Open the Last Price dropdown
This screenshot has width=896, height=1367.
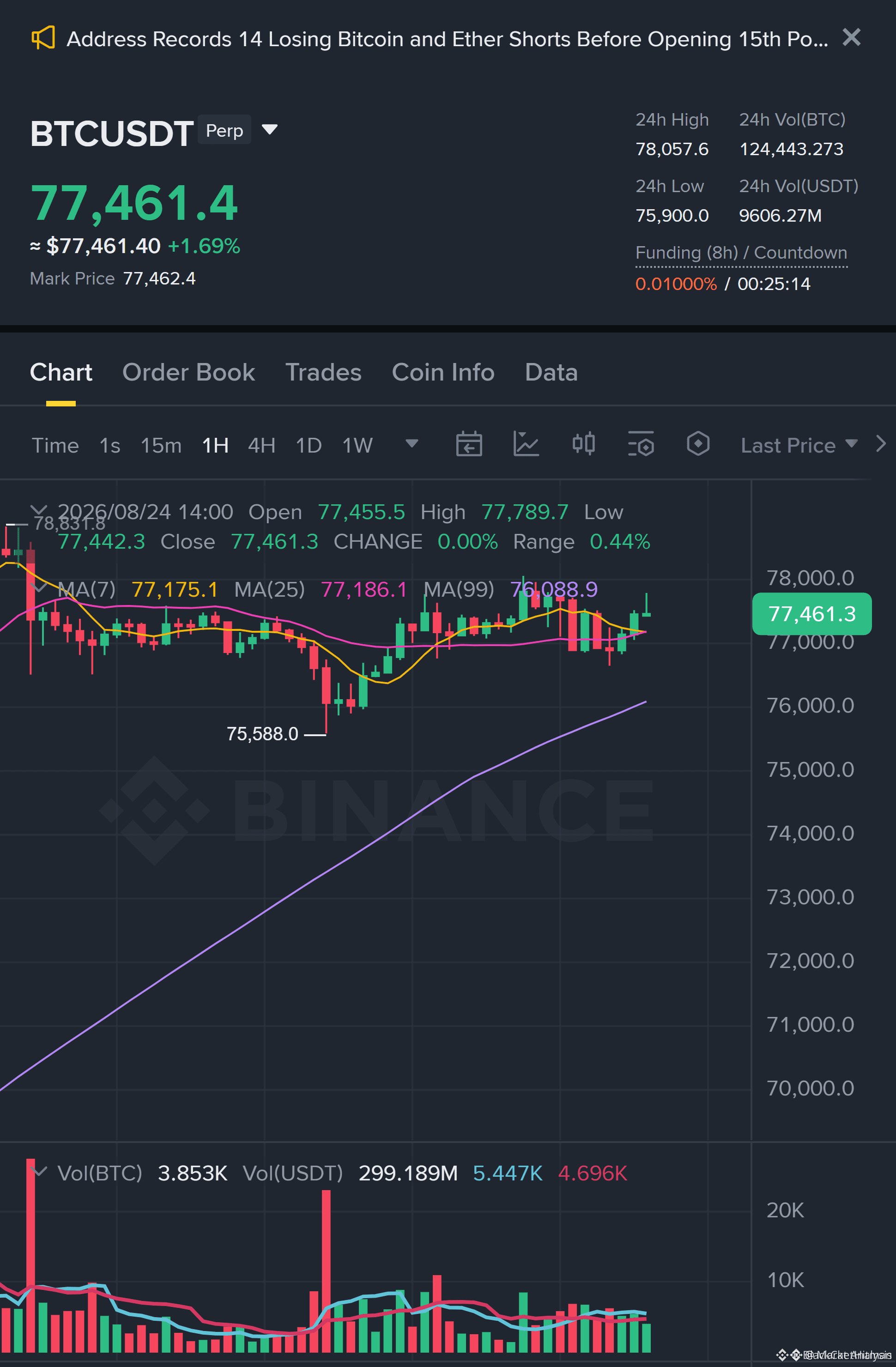[799, 445]
